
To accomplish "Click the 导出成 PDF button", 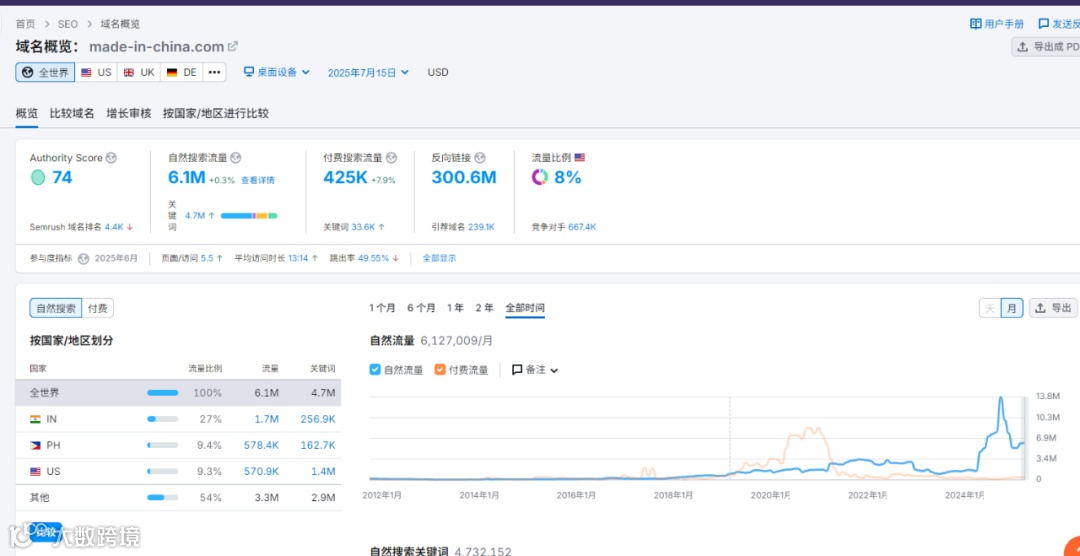I will [x=1047, y=47].
